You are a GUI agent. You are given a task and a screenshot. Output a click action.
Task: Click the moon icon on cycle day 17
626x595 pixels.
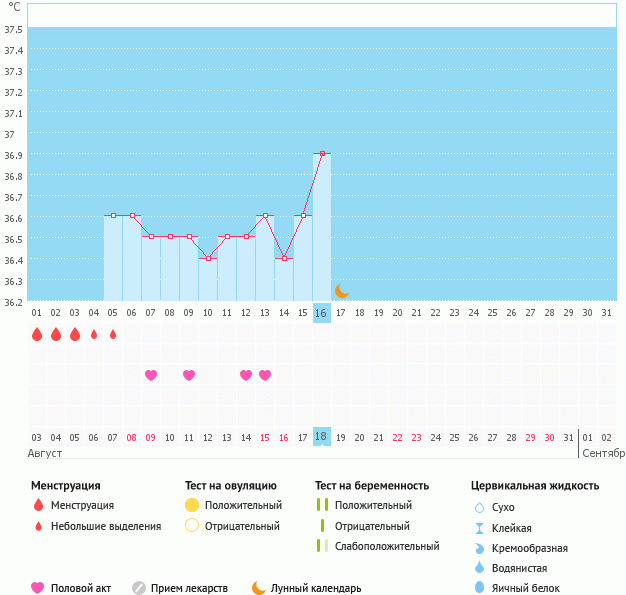(341, 291)
